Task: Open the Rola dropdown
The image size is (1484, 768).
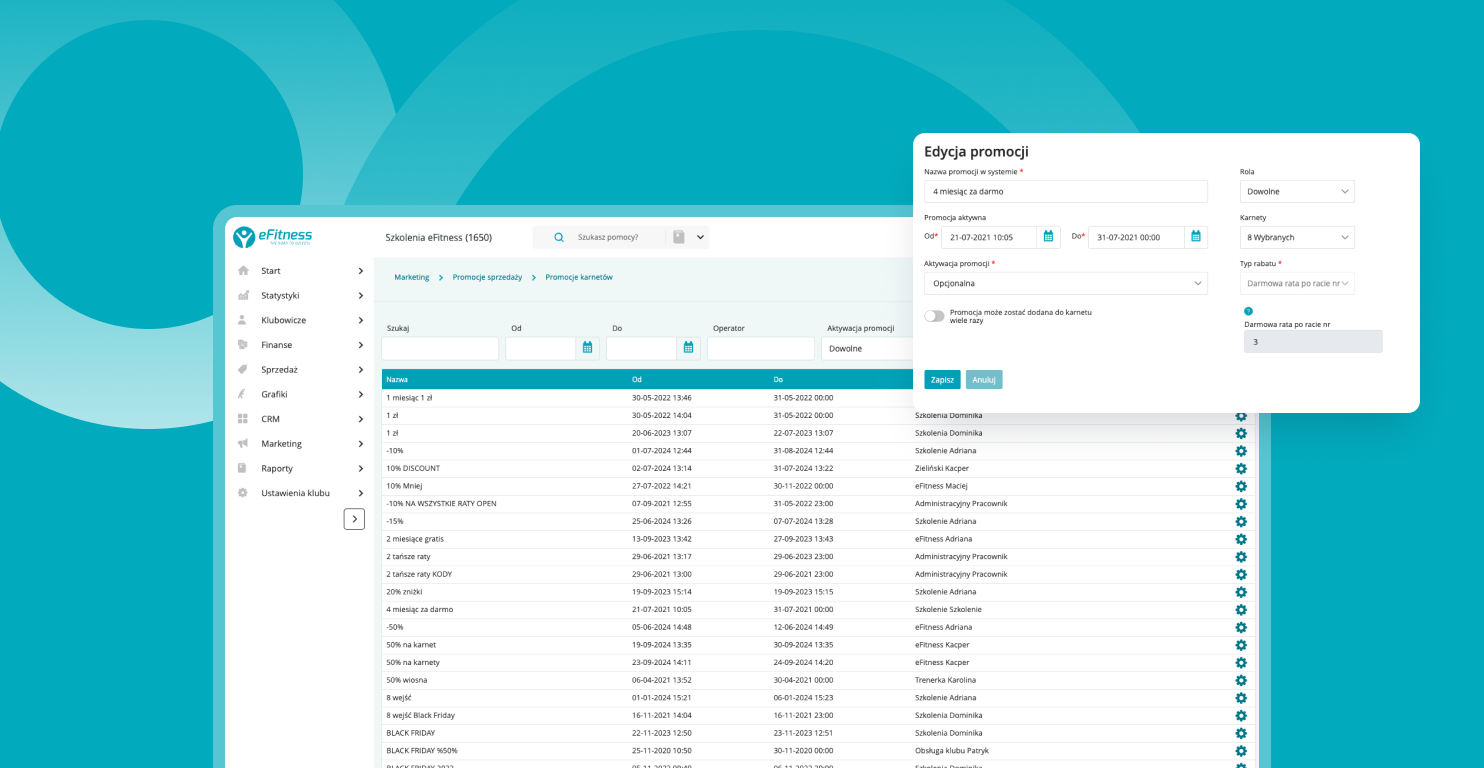Action: tap(1296, 192)
